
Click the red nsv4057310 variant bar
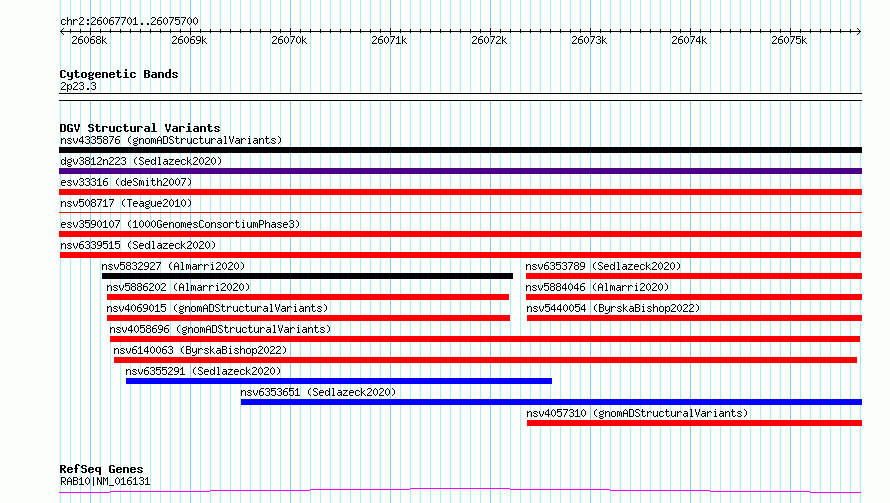694,423
